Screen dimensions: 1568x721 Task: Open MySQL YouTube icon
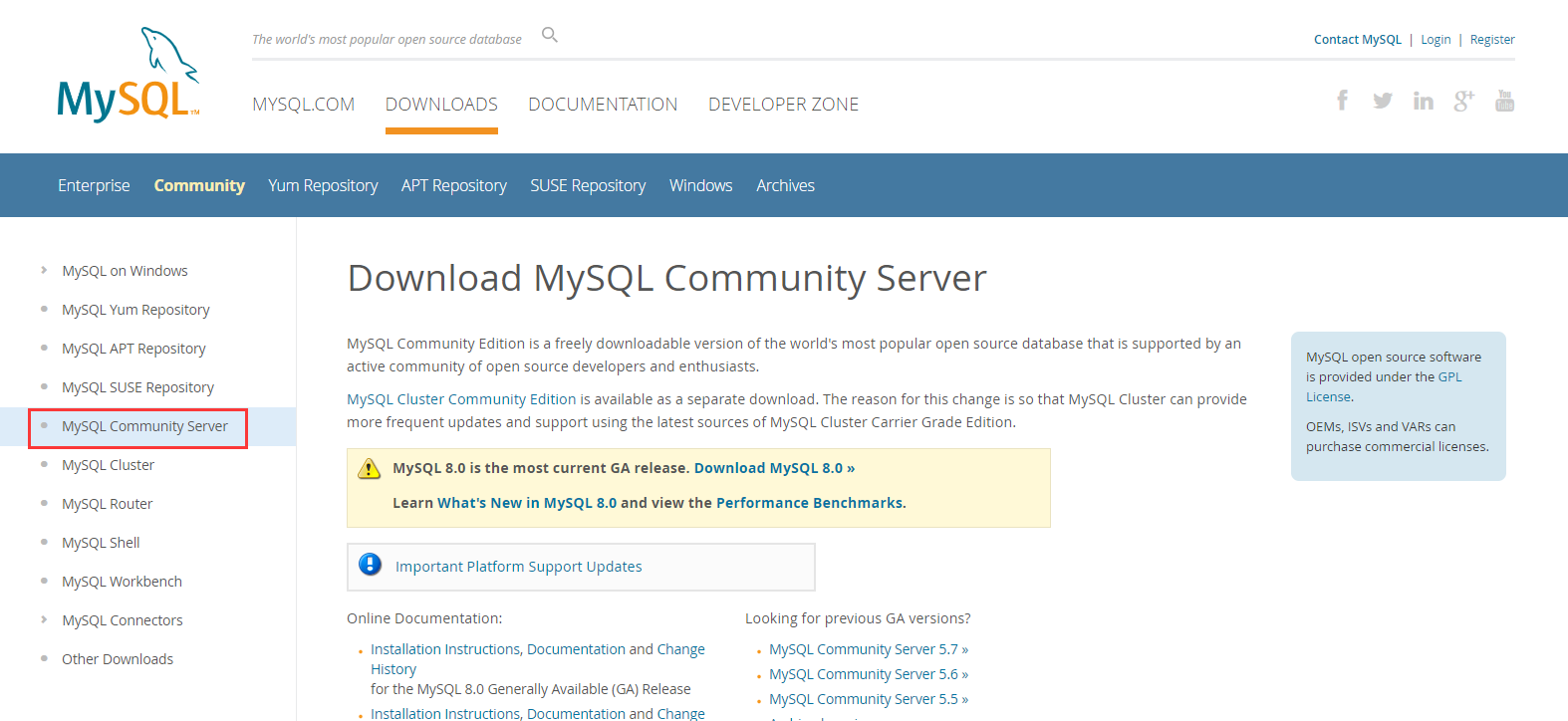(x=1504, y=101)
